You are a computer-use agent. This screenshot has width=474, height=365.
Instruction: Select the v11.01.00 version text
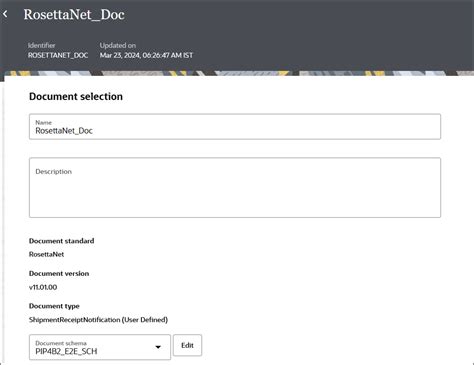coord(43,287)
